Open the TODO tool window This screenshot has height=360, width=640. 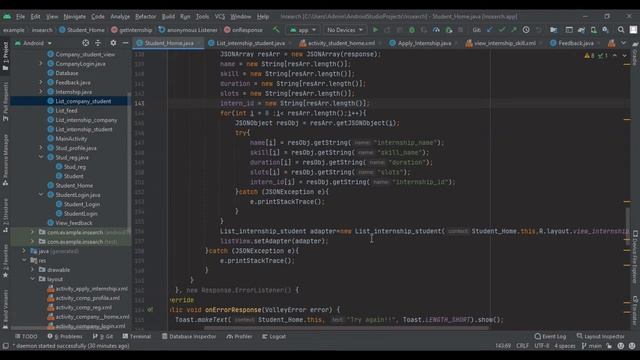click(x=26, y=336)
